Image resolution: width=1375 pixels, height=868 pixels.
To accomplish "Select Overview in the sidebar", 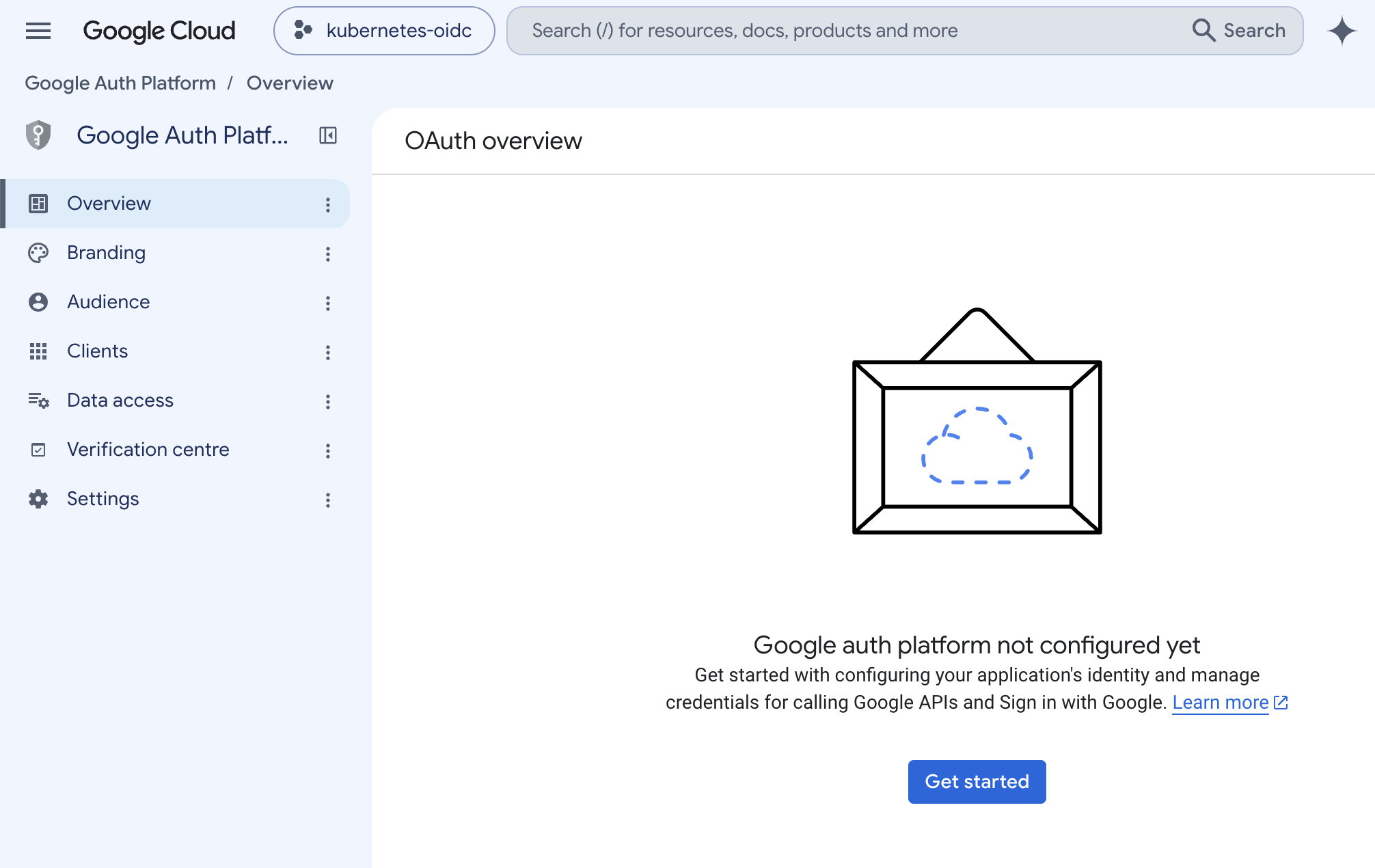I will coord(175,204).
